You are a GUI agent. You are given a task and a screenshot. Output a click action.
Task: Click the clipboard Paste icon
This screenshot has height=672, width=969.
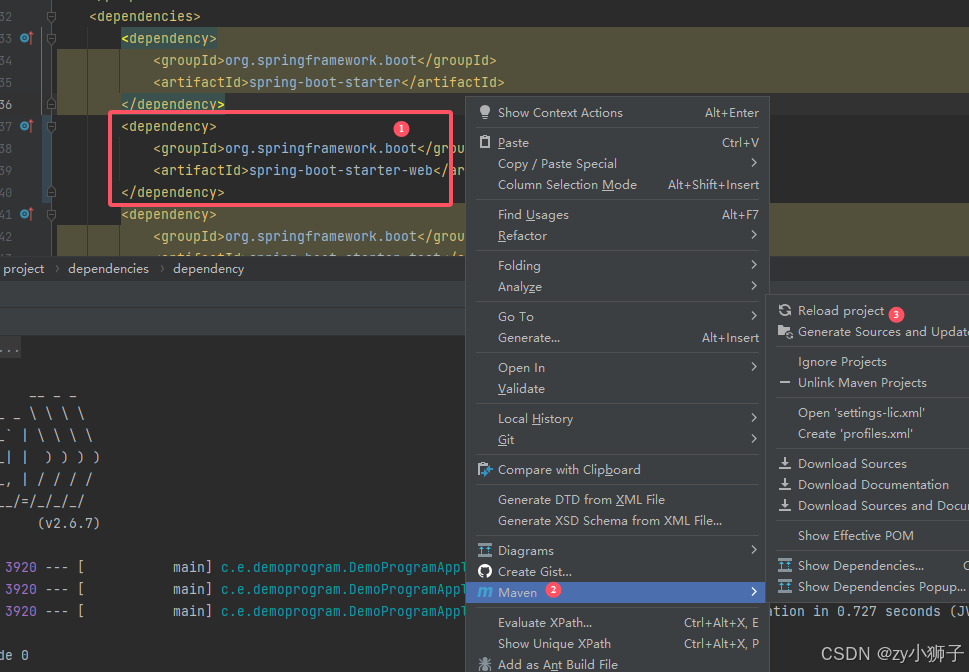click(485, 142)
